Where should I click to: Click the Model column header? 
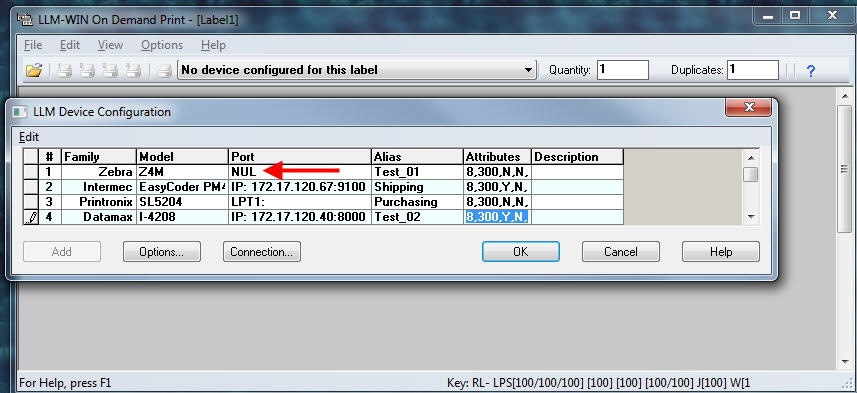point(183,157)
